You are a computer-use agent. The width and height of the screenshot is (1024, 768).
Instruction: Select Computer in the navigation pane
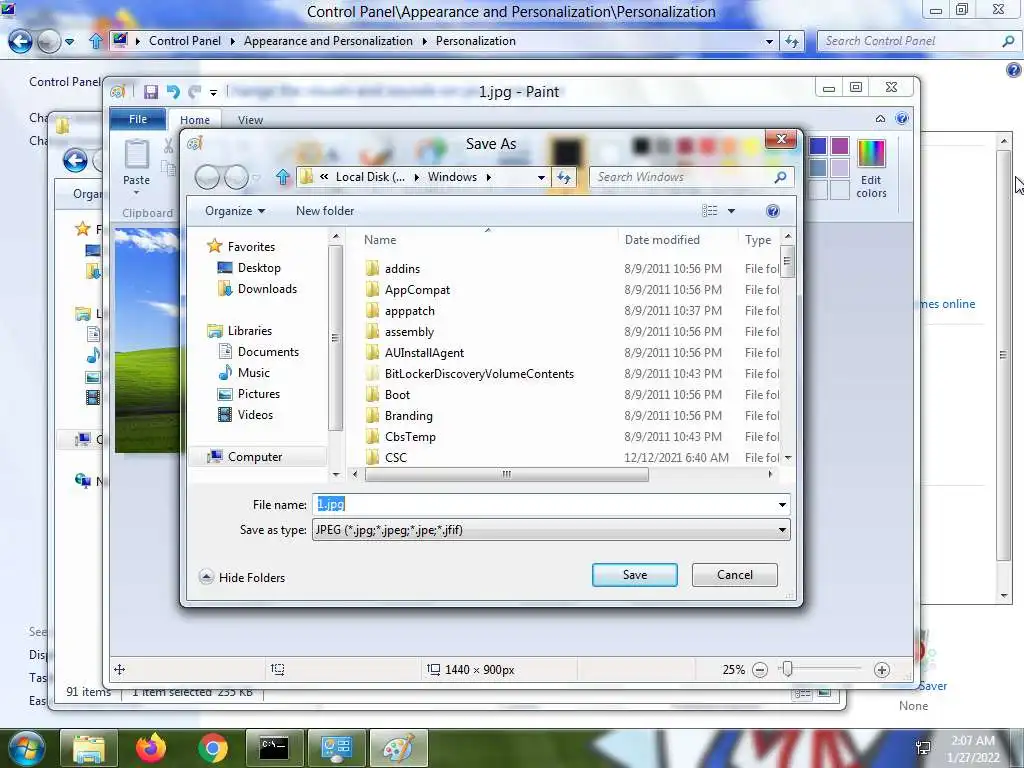[x=255, y=456]
